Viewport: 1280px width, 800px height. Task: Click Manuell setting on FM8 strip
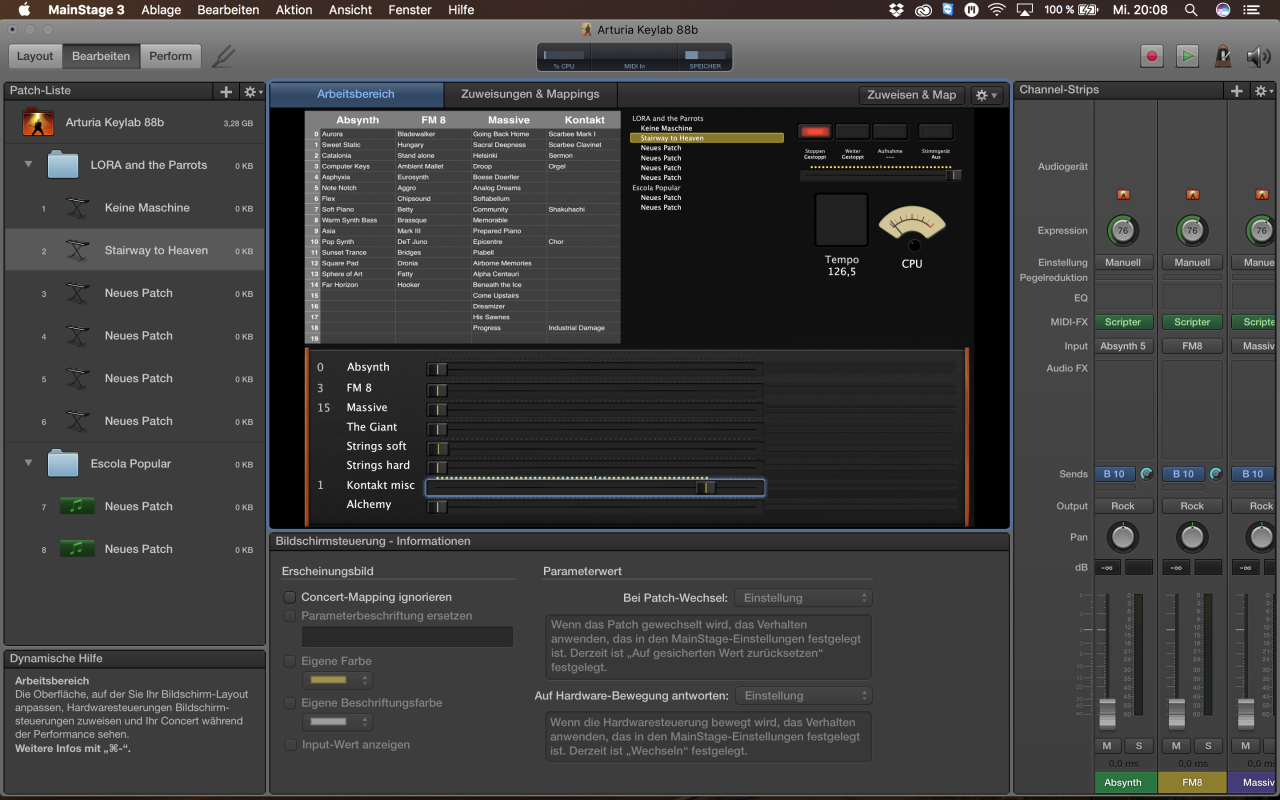pos(1192,262)
